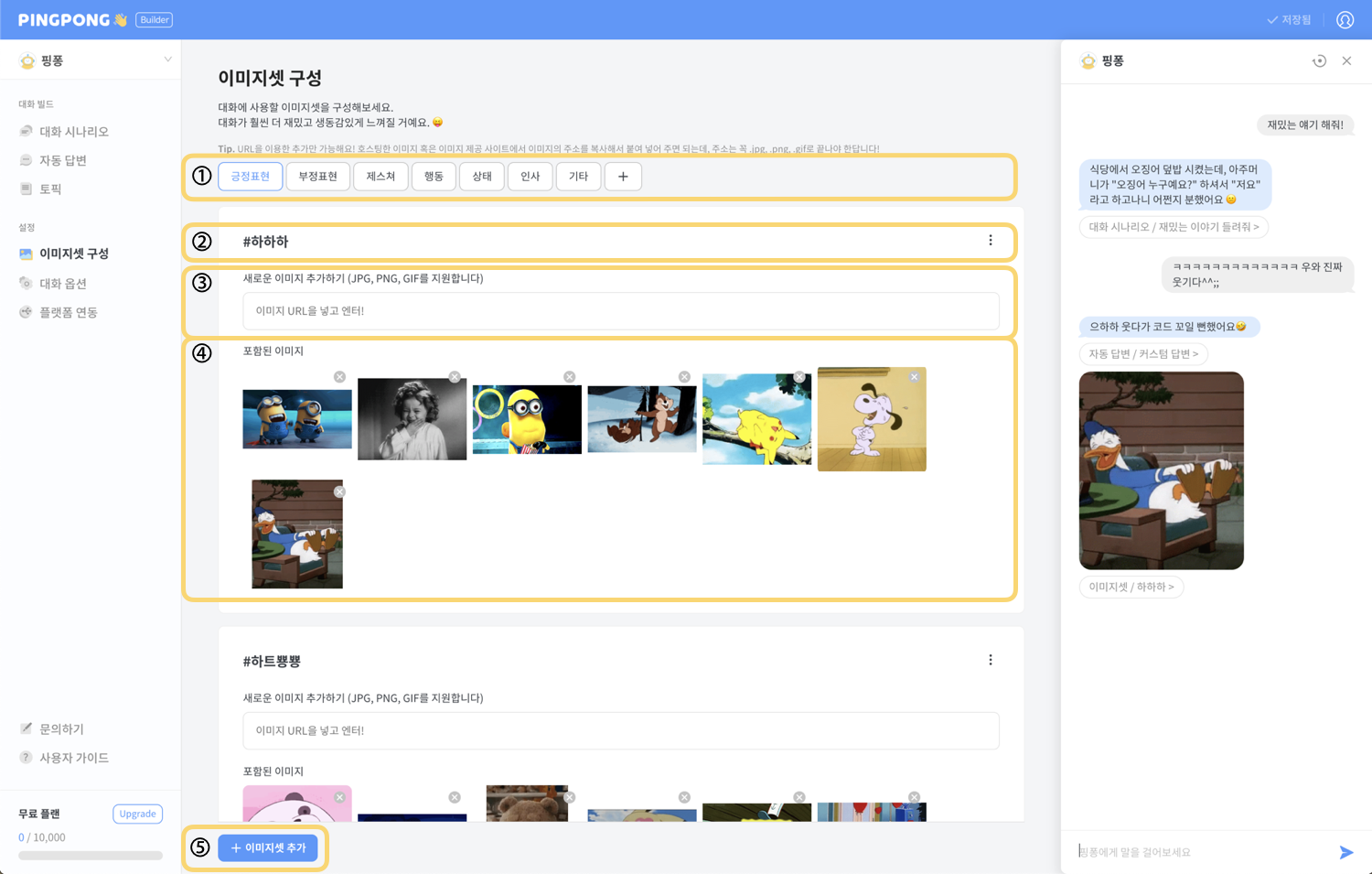Remove the Snoopy laughing image

(914, 377)
